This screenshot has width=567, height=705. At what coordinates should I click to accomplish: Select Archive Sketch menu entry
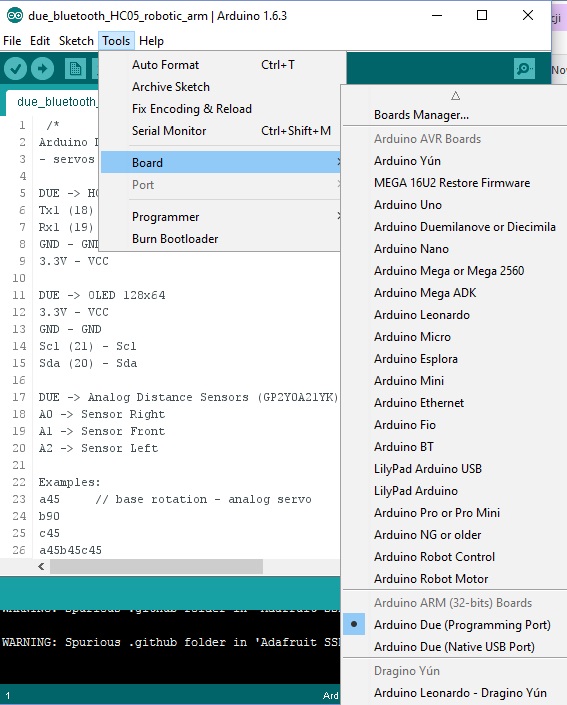click(x=220, y=87)
